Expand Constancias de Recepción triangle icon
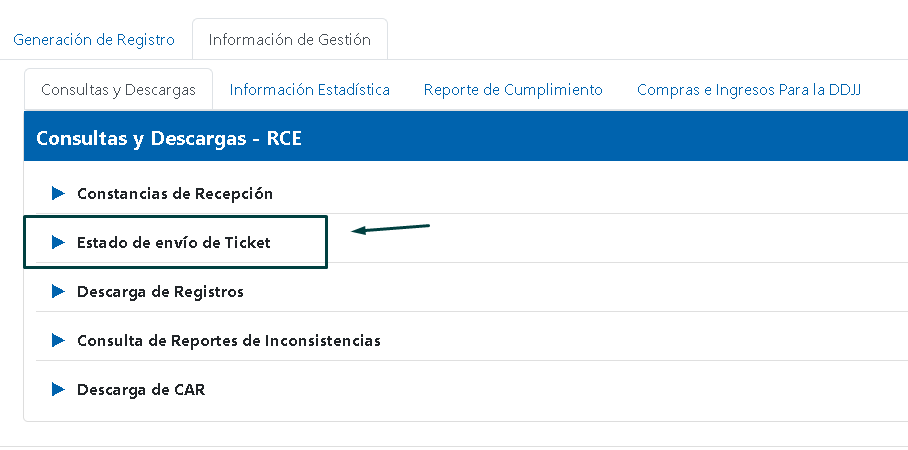 pyautogui.click(x=58, y=193)
